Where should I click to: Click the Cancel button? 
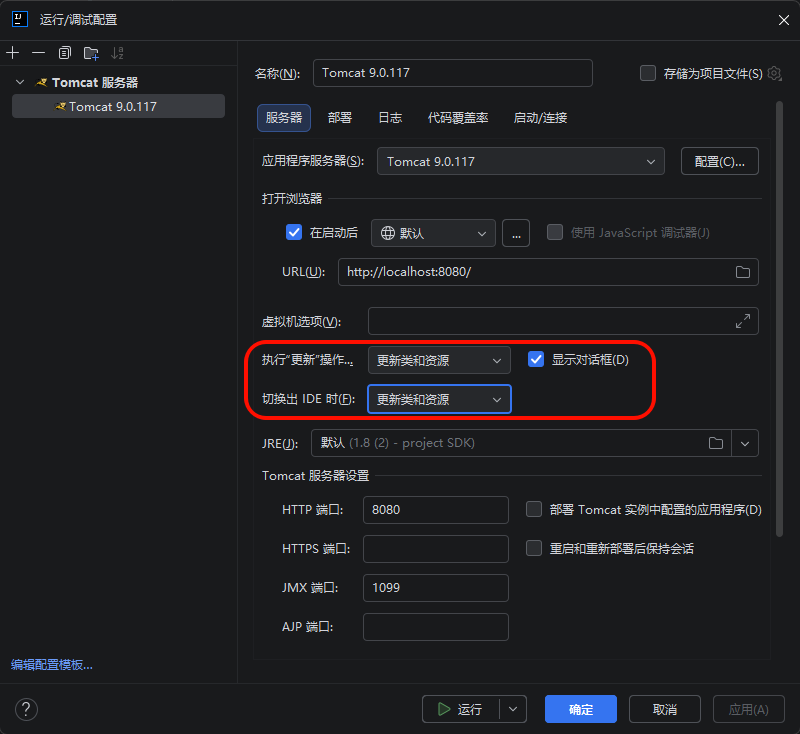665,709
